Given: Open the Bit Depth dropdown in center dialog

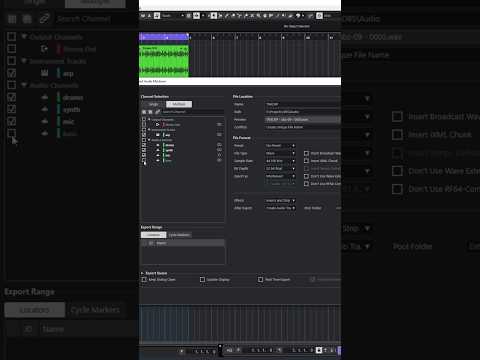Looking at the screenshot, I should tap(280, 169).
